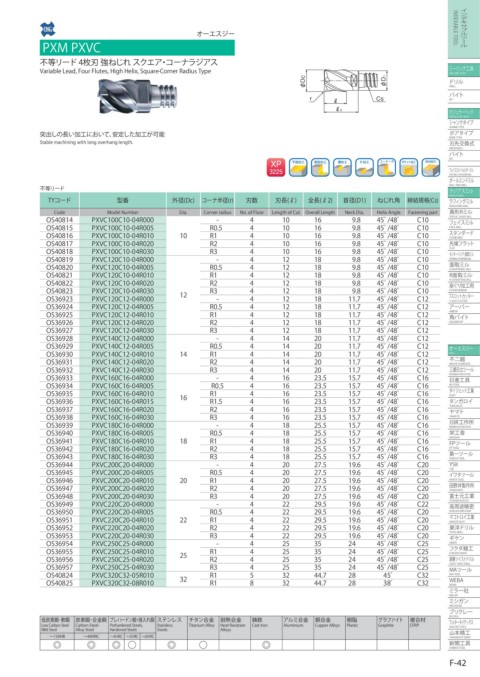The width and height of the screenshot is (480, 677).
Task: Click the 外径(Dc) column header
Action: (183, 201)
